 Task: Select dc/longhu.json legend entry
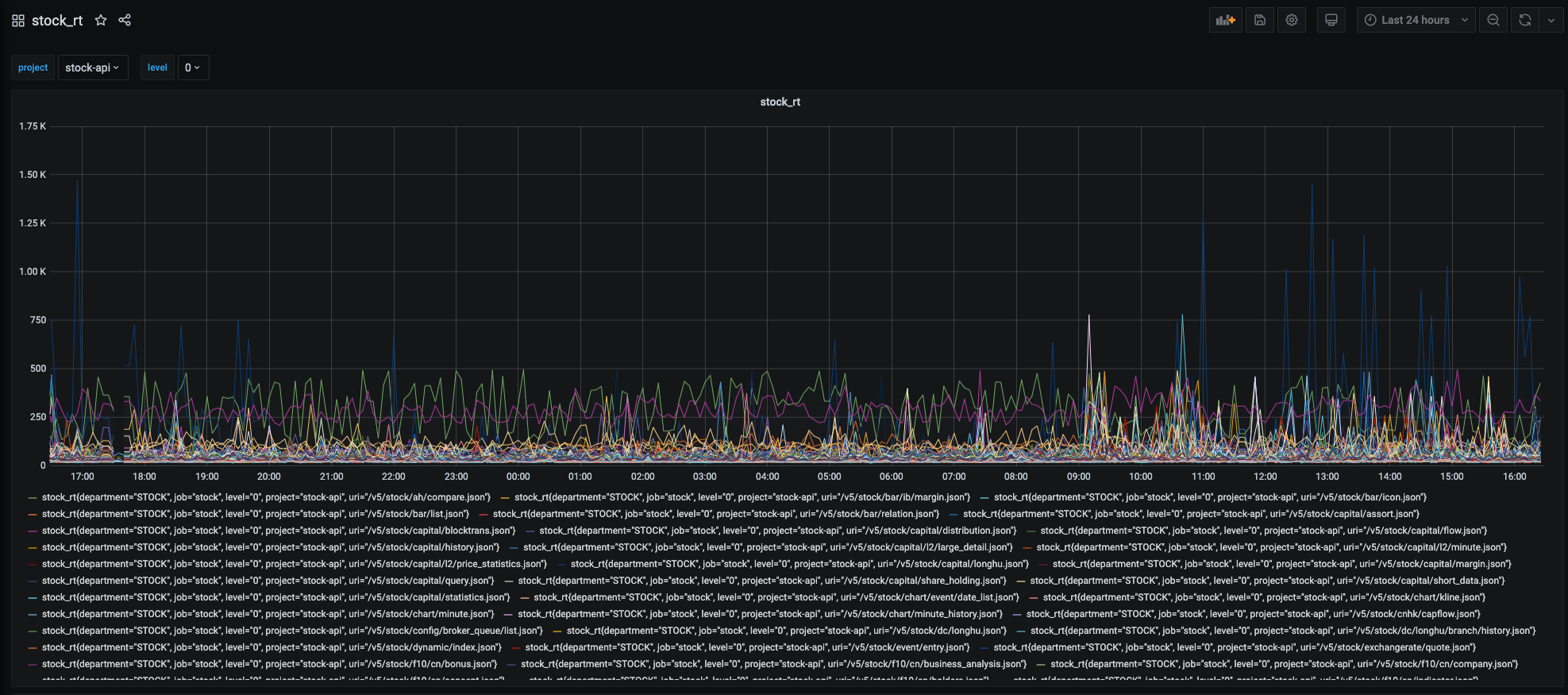click(x=787, y=631)
